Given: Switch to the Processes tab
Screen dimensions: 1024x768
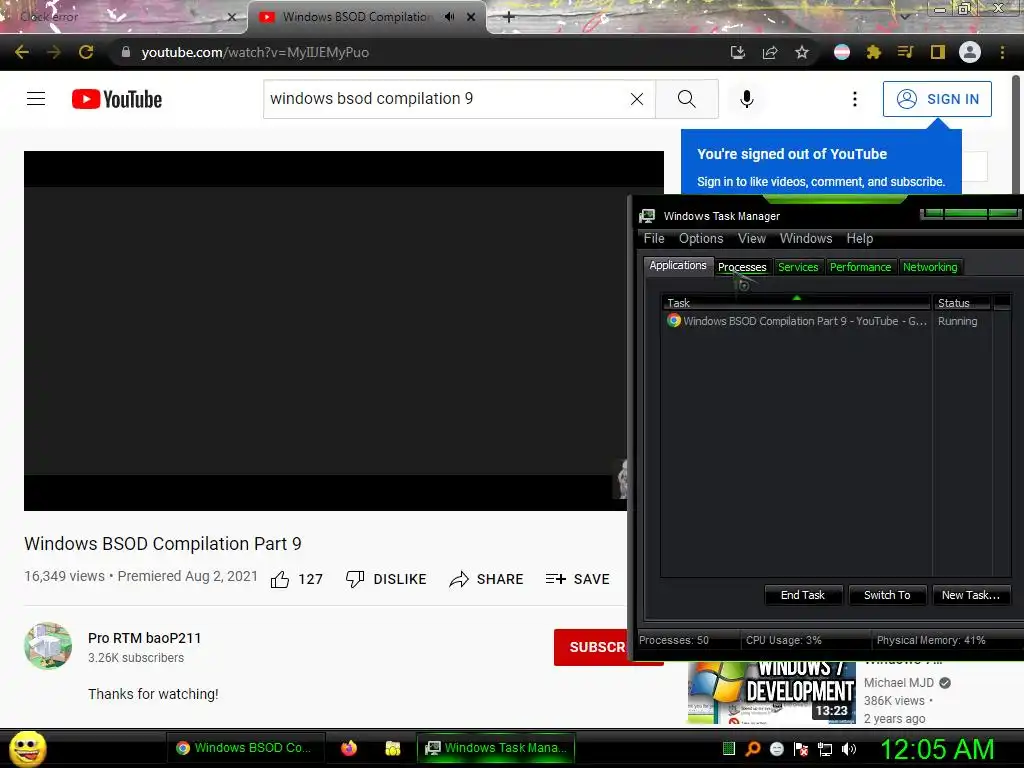Looking at the screenshot, I should [742, 267].
